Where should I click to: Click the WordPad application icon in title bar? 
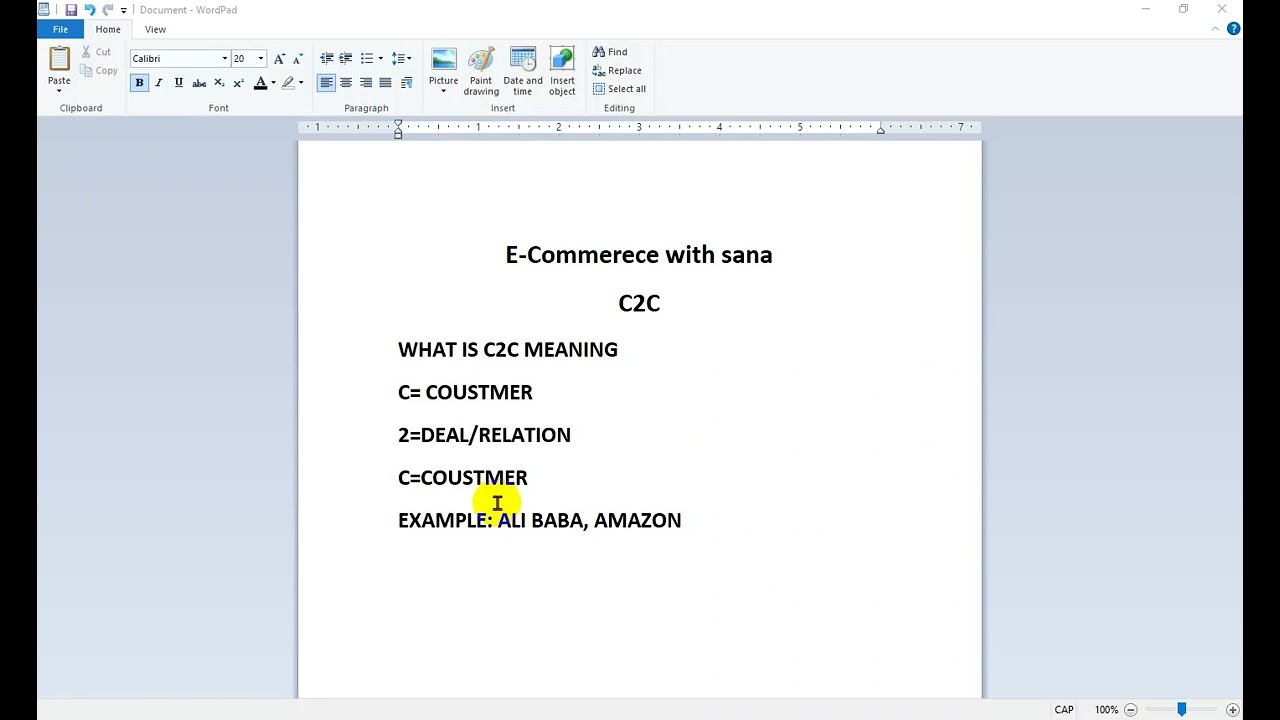click(x=44, y=10)
